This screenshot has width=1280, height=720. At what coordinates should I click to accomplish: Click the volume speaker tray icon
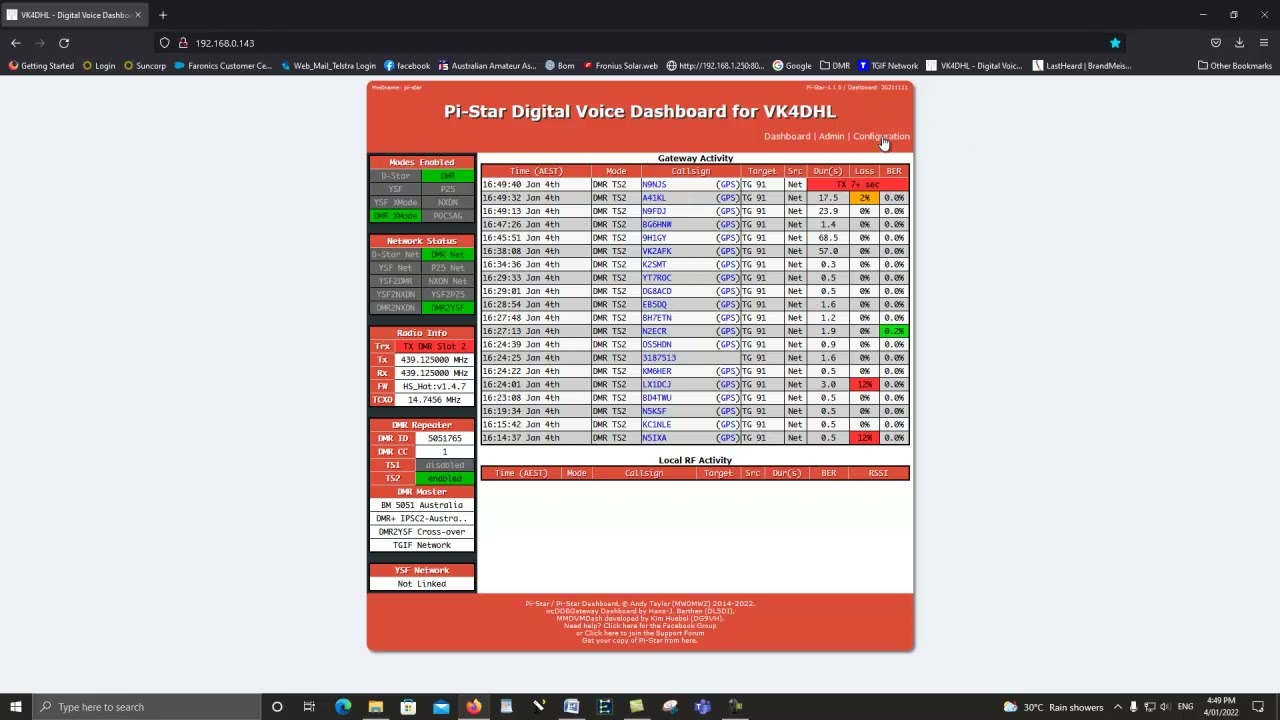(1164, 707)
